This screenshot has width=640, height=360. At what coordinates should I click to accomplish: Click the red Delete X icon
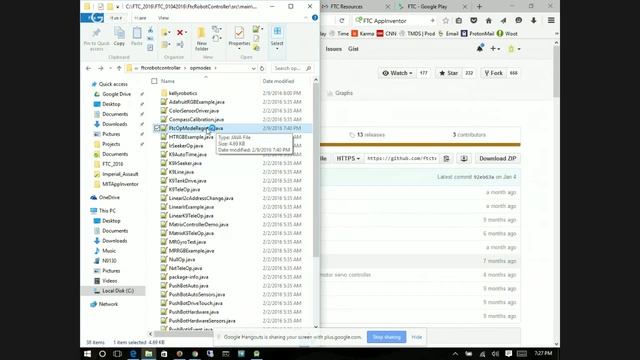[180, 32]
